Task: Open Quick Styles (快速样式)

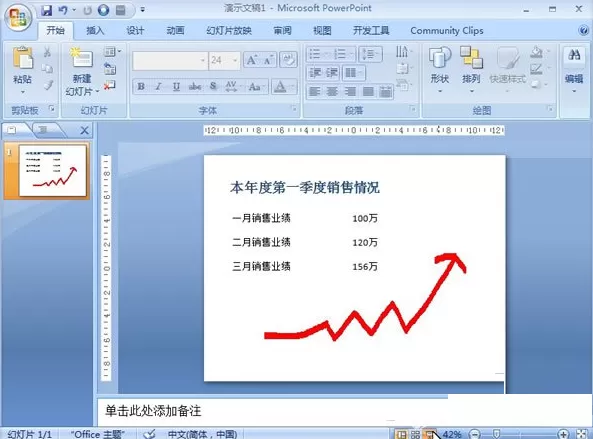Action: [x=508, y=68]
